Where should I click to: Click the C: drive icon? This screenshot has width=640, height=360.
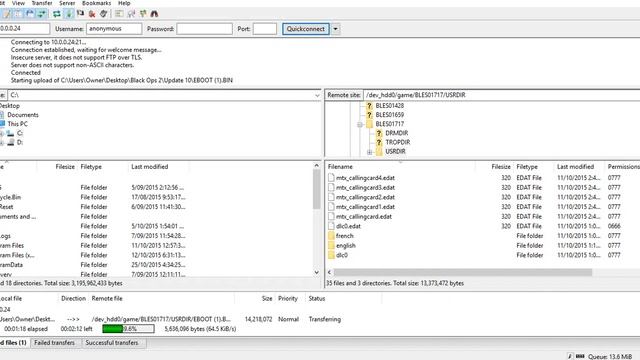coord(10,133)
